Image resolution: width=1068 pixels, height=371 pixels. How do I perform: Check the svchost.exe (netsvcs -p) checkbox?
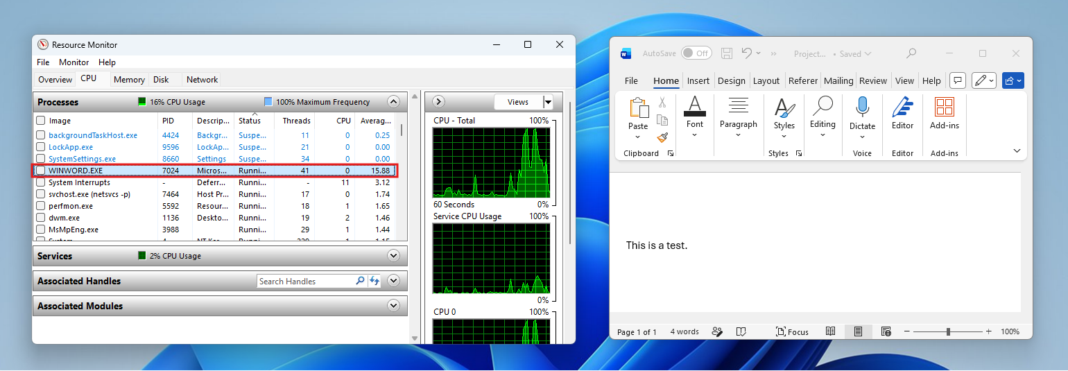click(x=41, y=194)
